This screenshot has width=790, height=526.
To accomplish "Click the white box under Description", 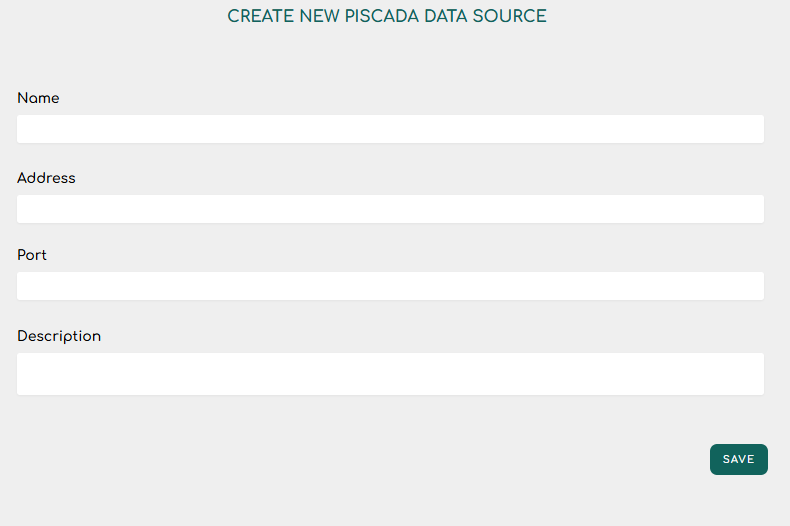I will pos(390,374).
